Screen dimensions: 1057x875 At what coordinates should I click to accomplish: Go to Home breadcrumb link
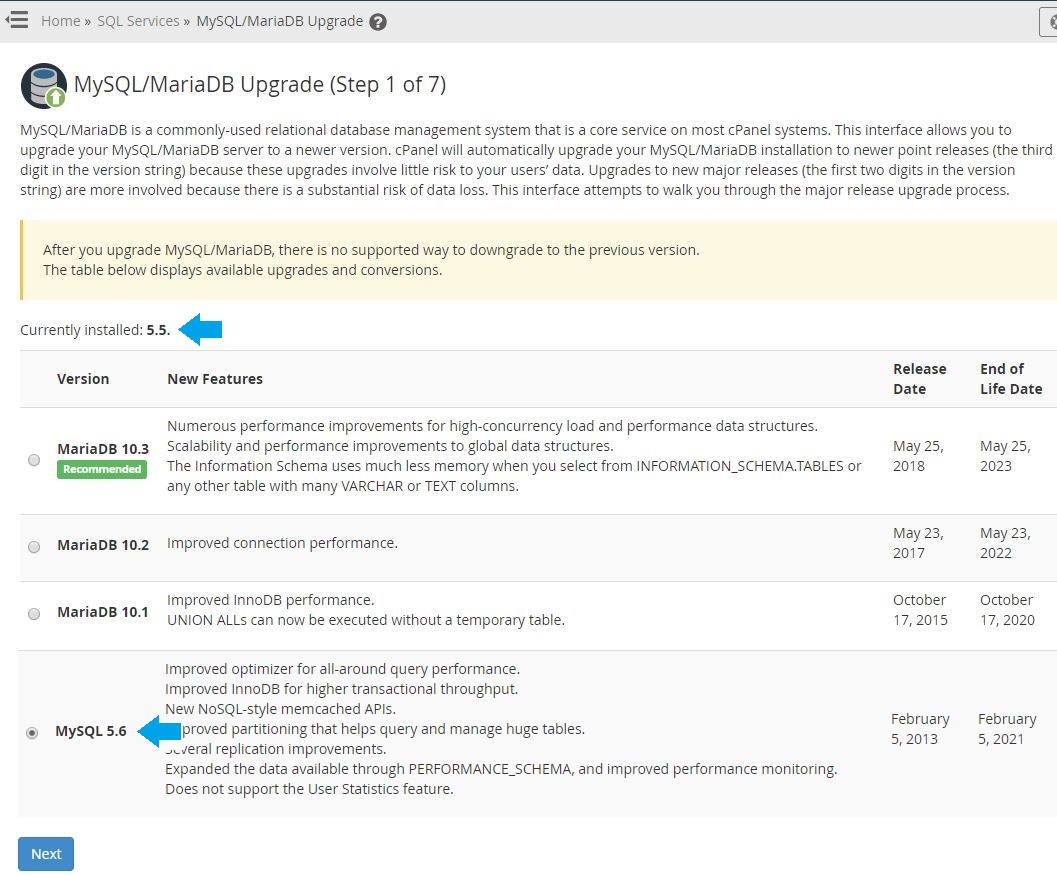point(61,21)
